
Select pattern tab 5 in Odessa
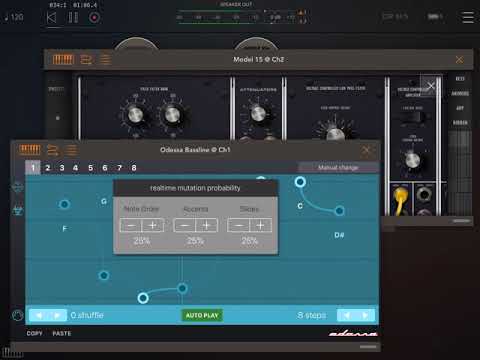[91, 168]
